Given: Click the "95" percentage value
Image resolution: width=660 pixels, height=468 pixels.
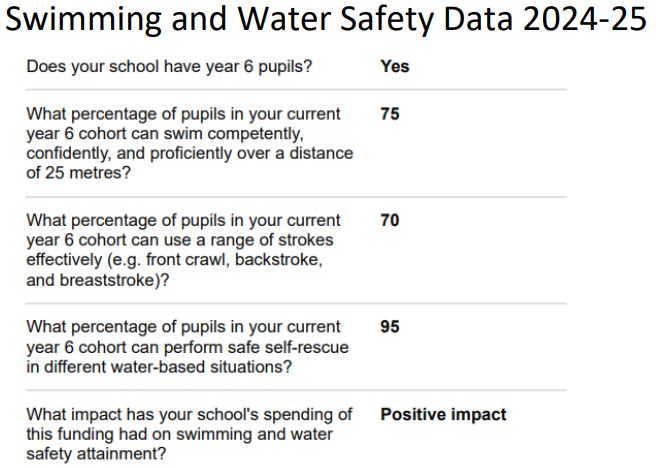Looking at the screenshot, I should [390, 328].
